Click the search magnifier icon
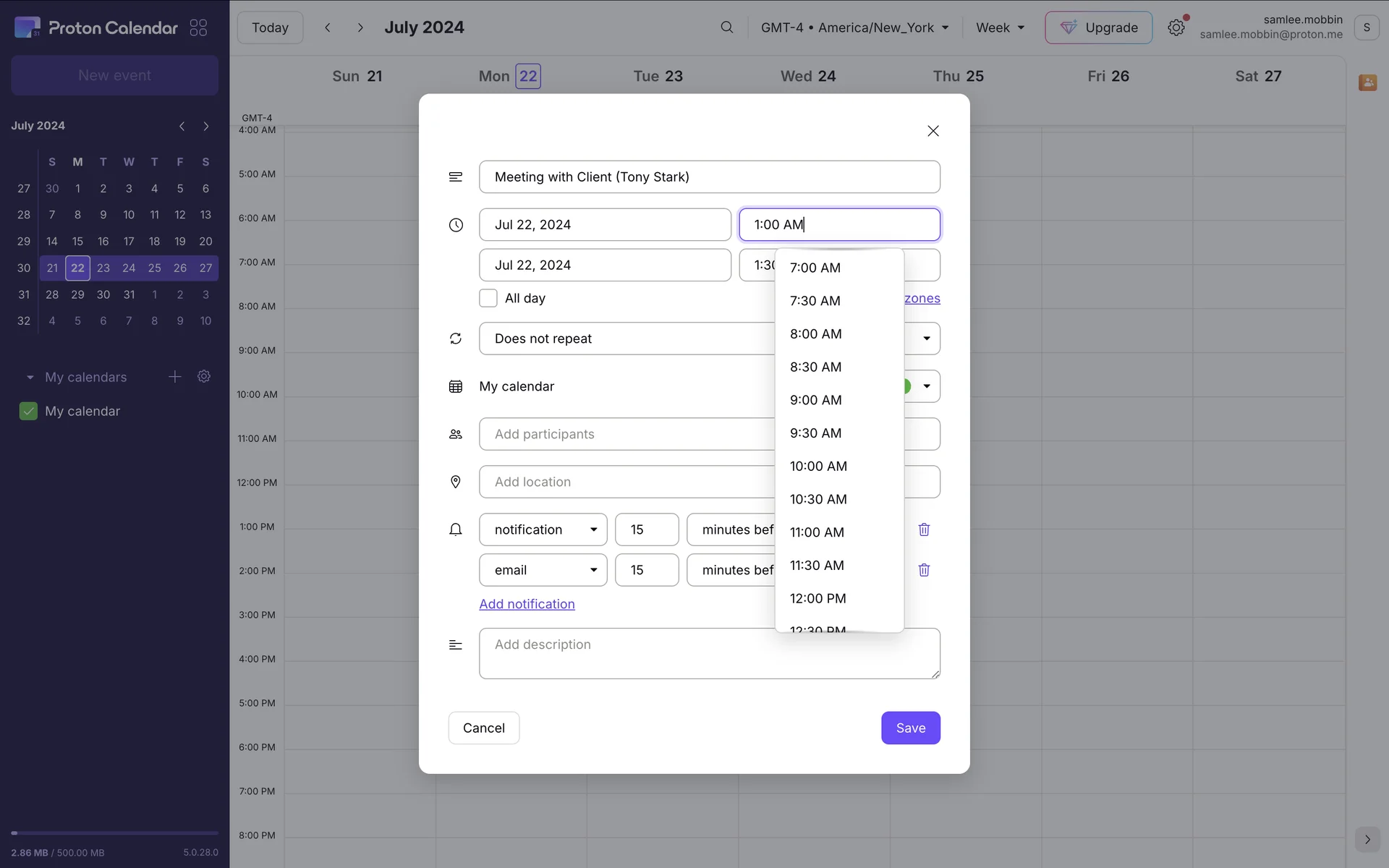Viewport: 1389px width, 868px height. tap(726, 27)
